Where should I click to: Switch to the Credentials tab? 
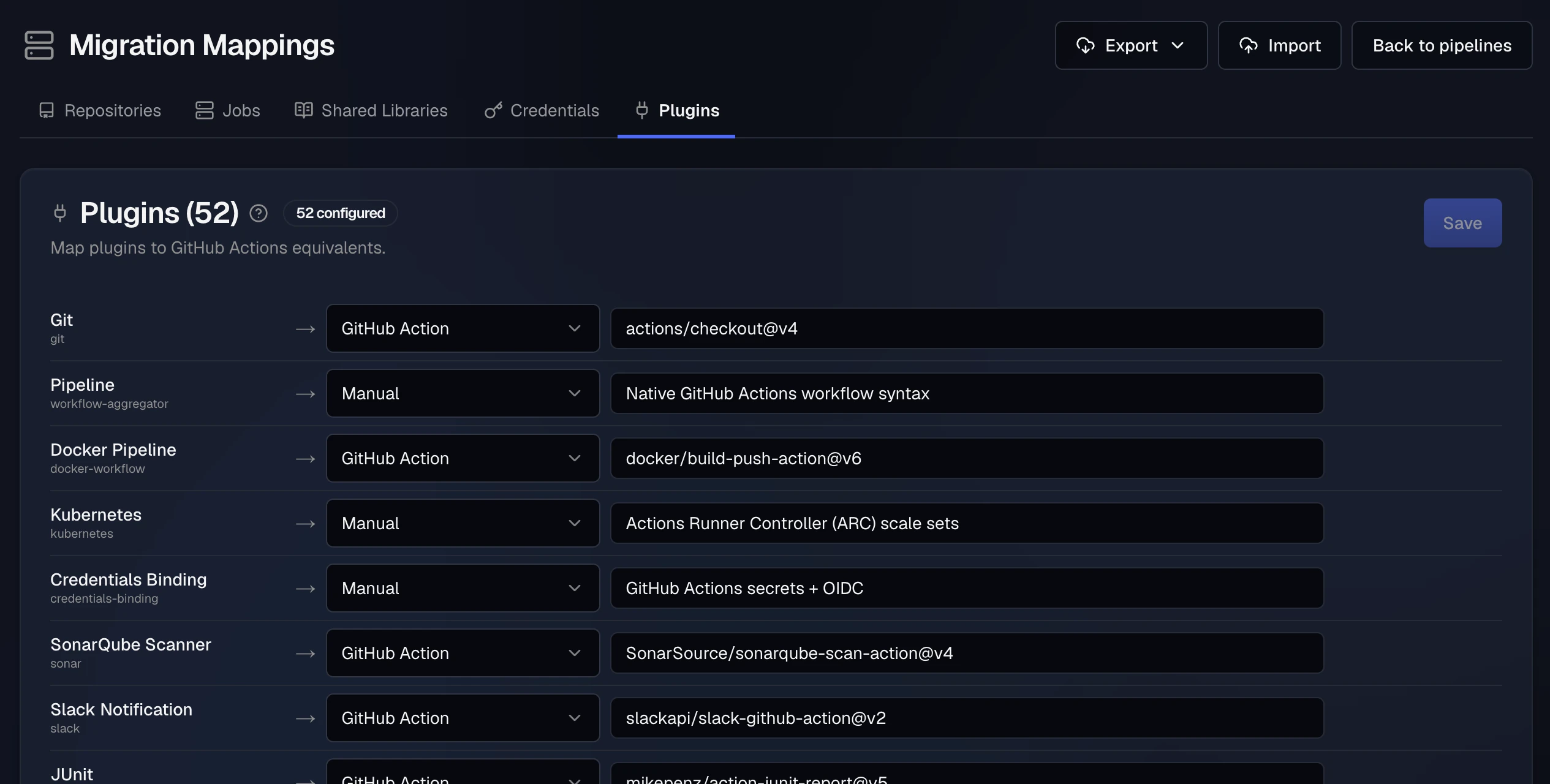pos(542,110)
